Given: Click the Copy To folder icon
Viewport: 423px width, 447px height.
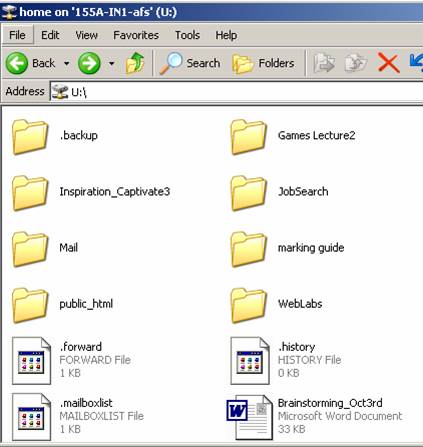Looking at the screenshot, I should click(356, 63).
